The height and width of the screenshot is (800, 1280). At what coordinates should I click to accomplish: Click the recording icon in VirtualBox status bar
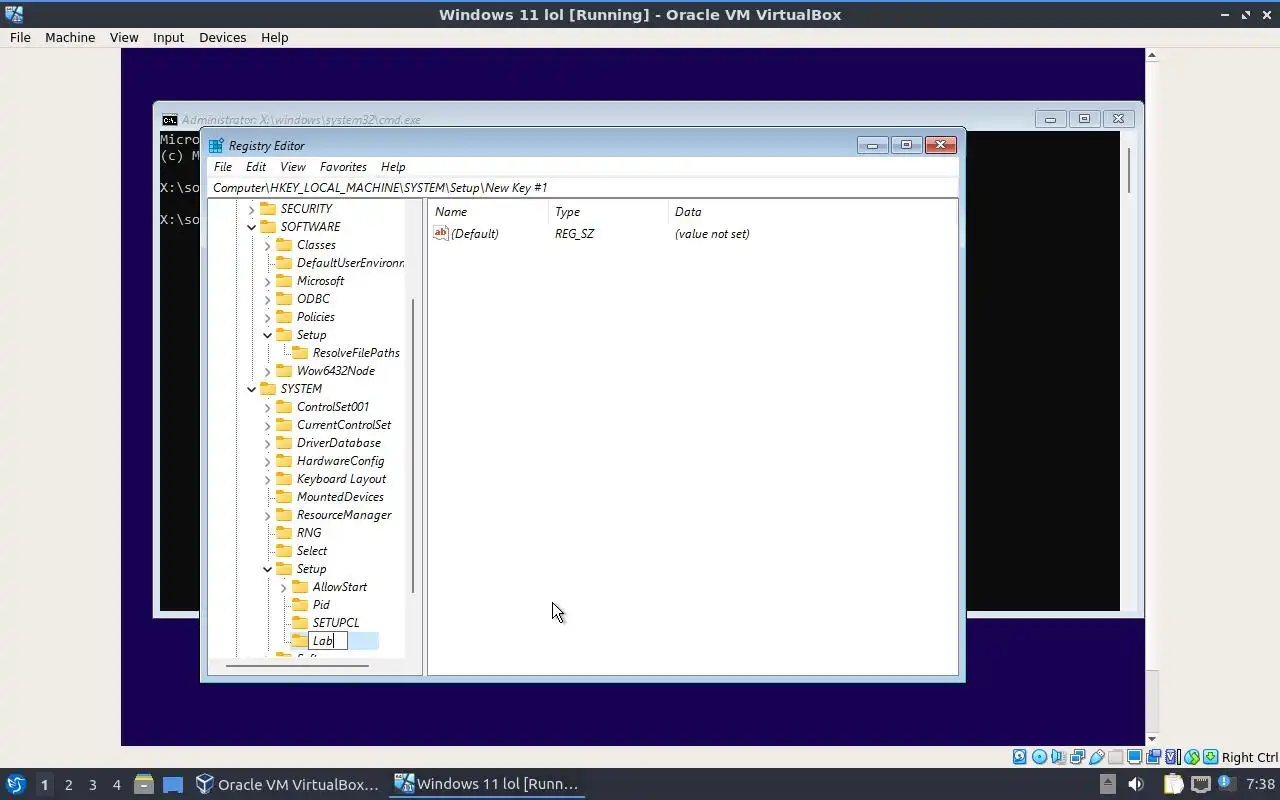[x=1153, y=757]
